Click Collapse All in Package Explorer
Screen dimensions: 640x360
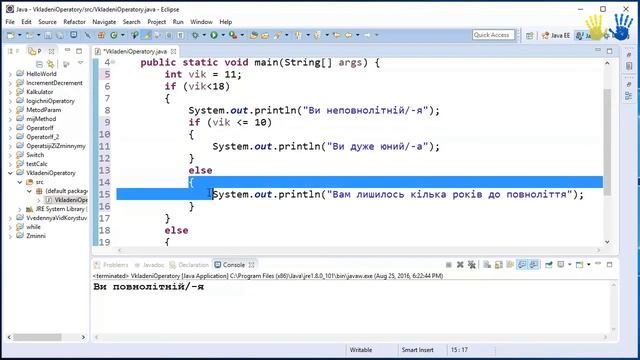click(39, 64)
